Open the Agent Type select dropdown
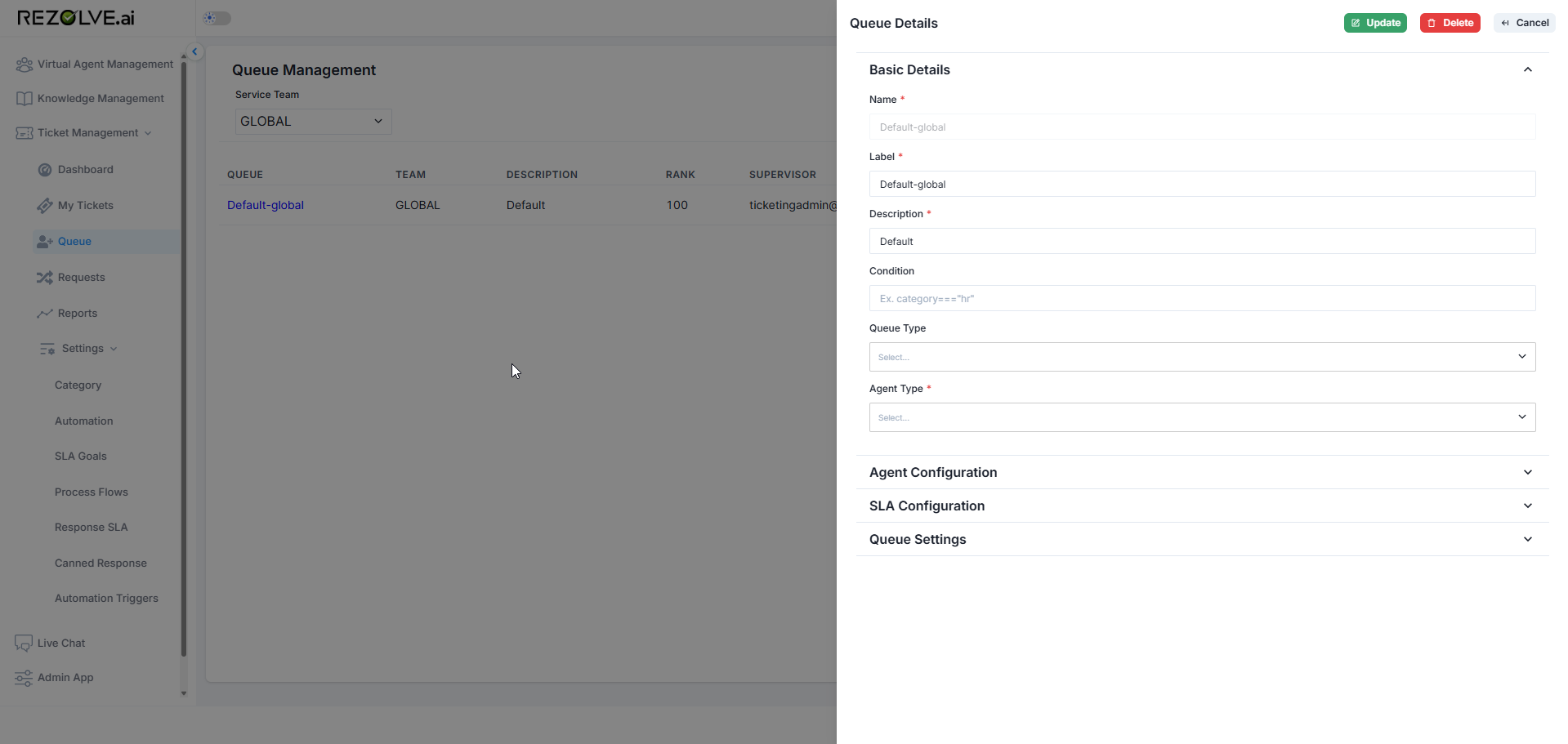1568x744 pixels. pyautogui.click(x=1202, y=417)
